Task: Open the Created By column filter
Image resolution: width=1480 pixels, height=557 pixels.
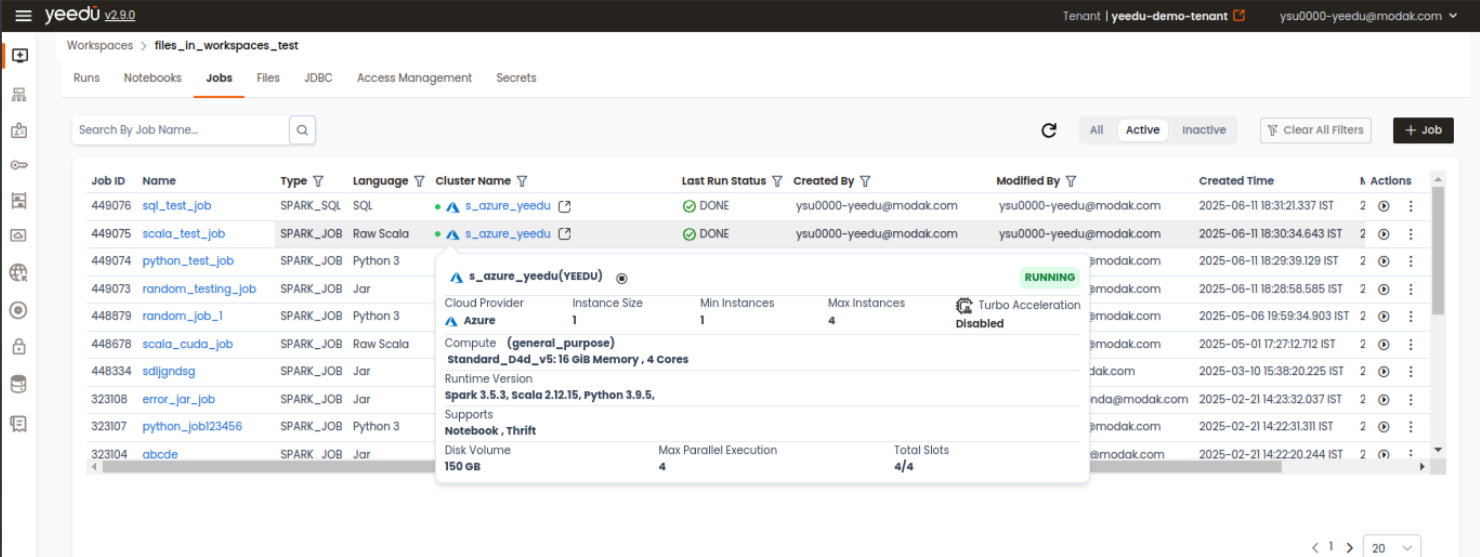Action: click(x=865, y=181)
